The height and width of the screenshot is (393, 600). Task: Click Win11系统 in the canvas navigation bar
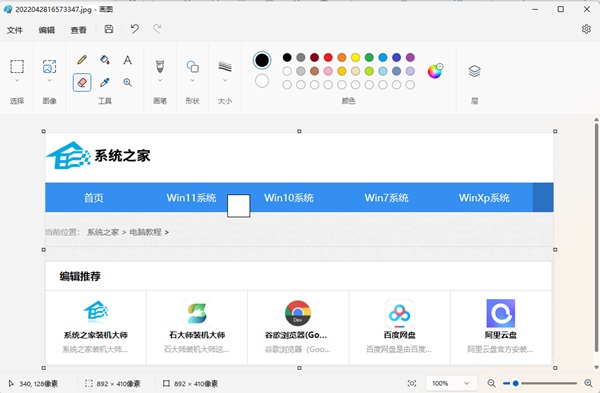pyautogui.click(x=191, y=197)
